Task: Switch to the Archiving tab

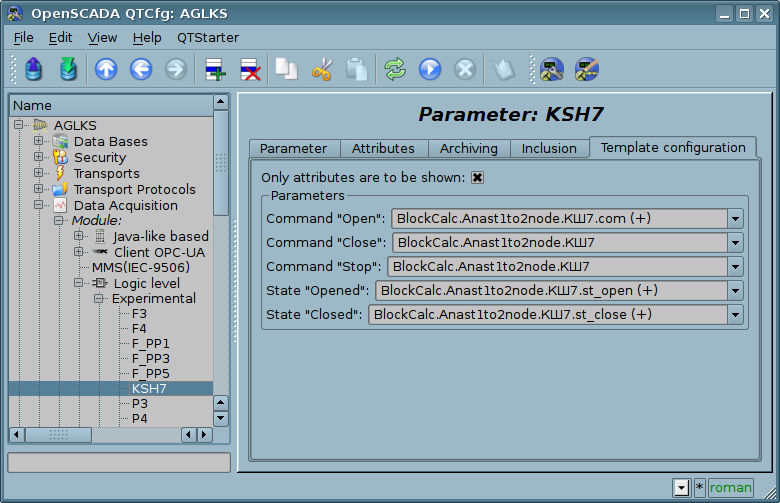Action: point(469,149)
